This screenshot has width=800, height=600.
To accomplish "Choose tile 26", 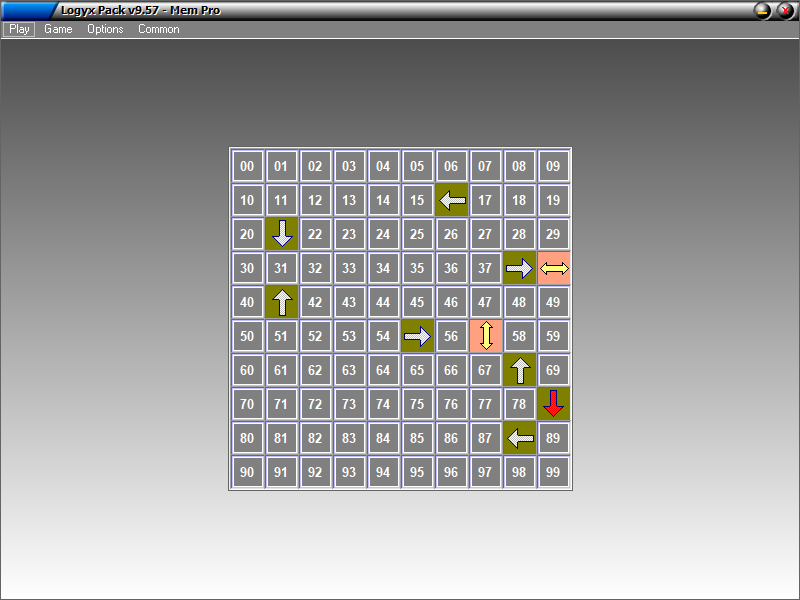I will [452, 234].
